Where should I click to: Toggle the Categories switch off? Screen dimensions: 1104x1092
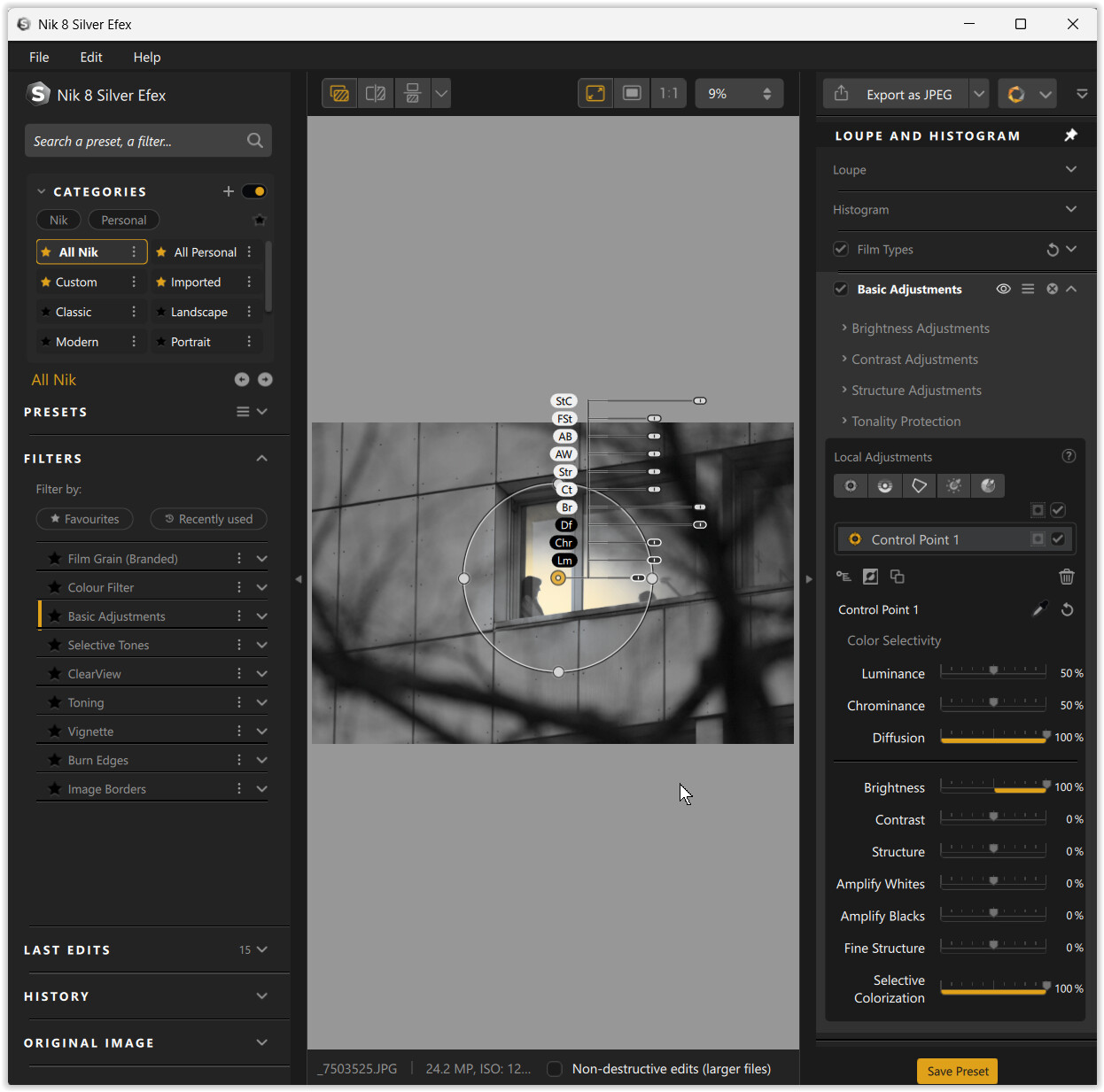tap(254, 191)
